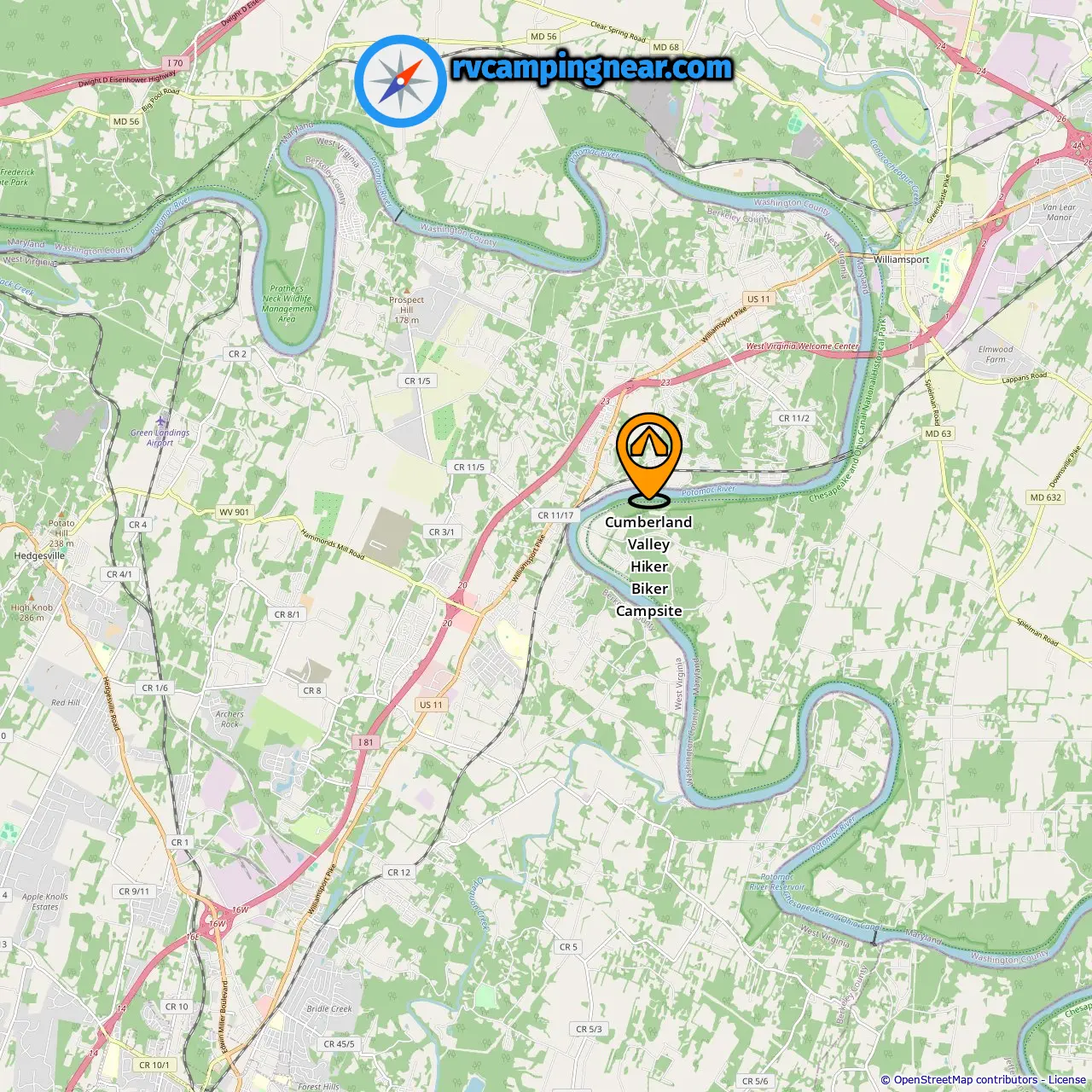The height and width of the screenshot is (1092, 1092).
Task: Open the rvcampingnear.com site title
Action: tap(592, 68)
